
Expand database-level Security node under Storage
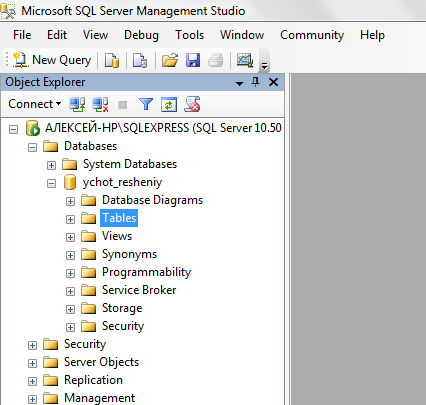70,327
